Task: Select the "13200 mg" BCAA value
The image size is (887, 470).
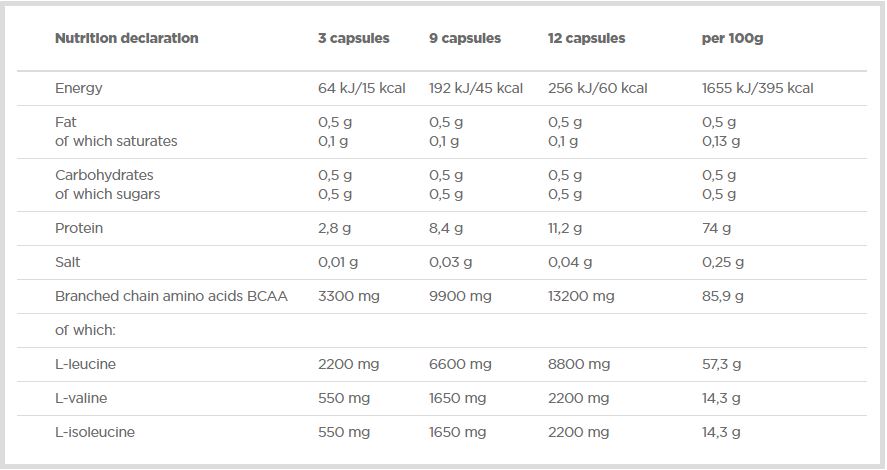Action: coord(581,296)
